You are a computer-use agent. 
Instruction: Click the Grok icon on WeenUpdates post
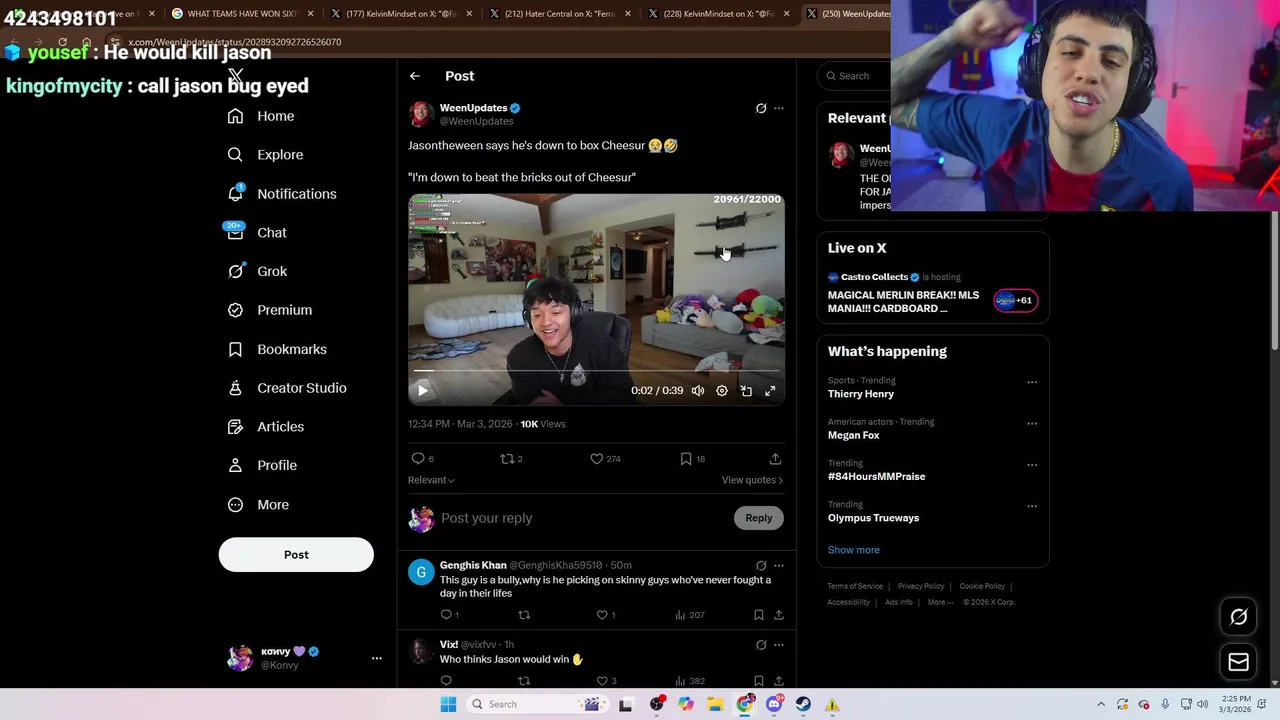pyautogui.click(x=761, y=108)
